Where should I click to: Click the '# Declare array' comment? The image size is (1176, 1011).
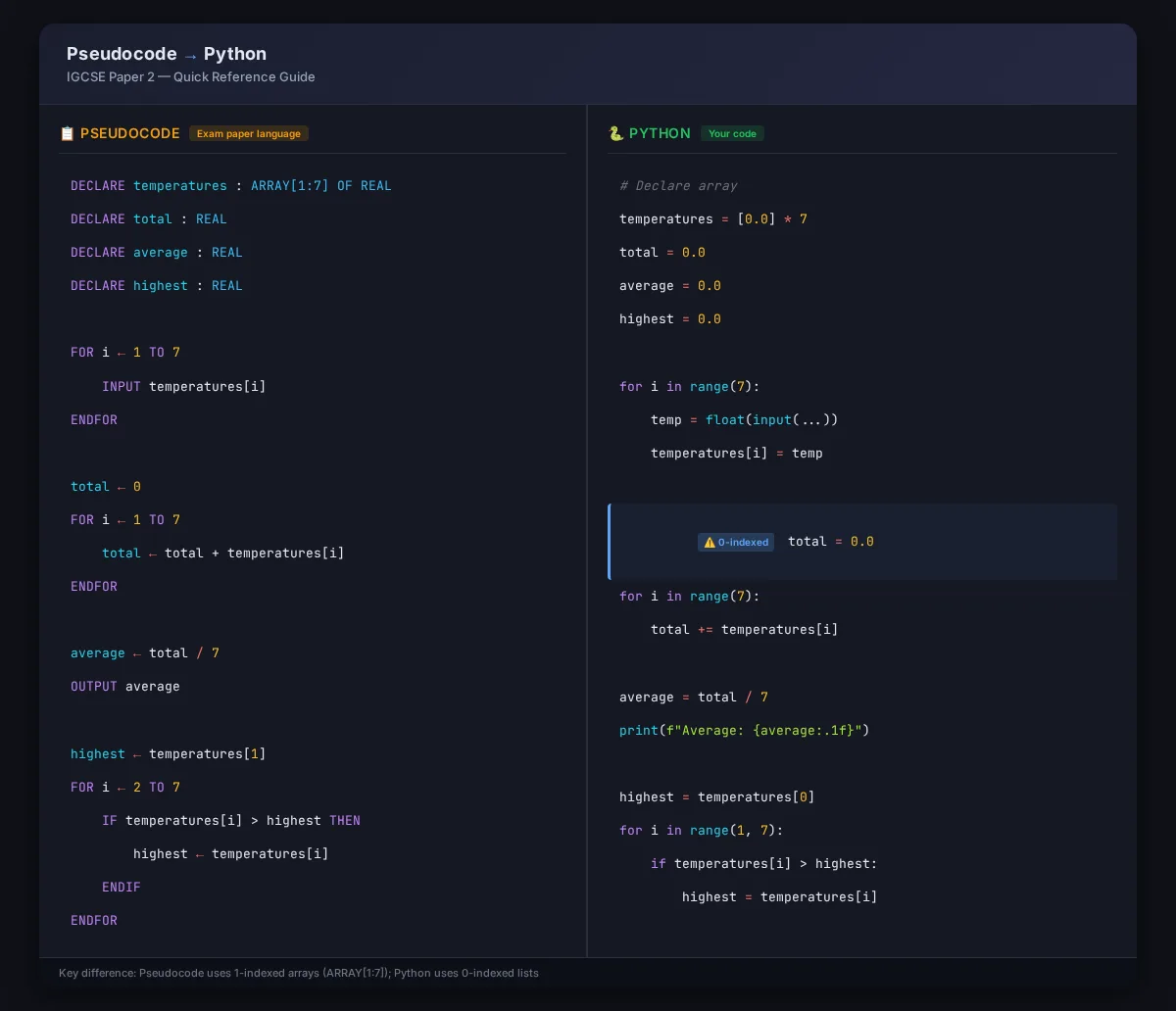[x=678, y=186]
